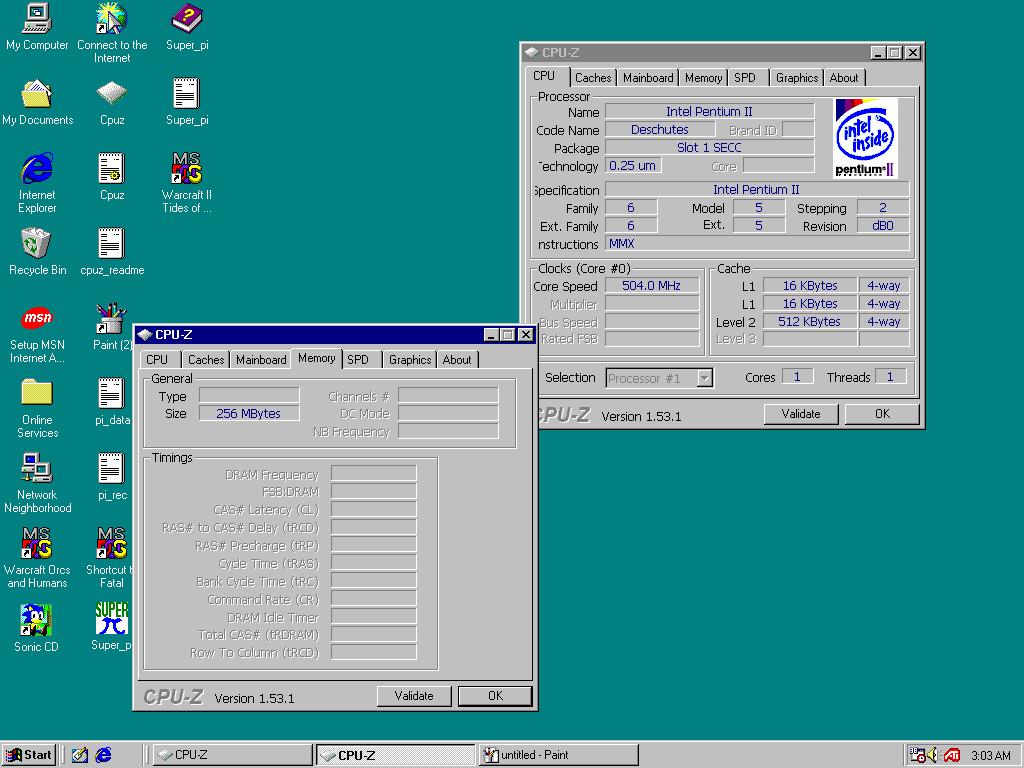This screenshot has width=1024, height=768.
Task: Click the Internet Explorer quick launch icon
Action: click(103, 755)
